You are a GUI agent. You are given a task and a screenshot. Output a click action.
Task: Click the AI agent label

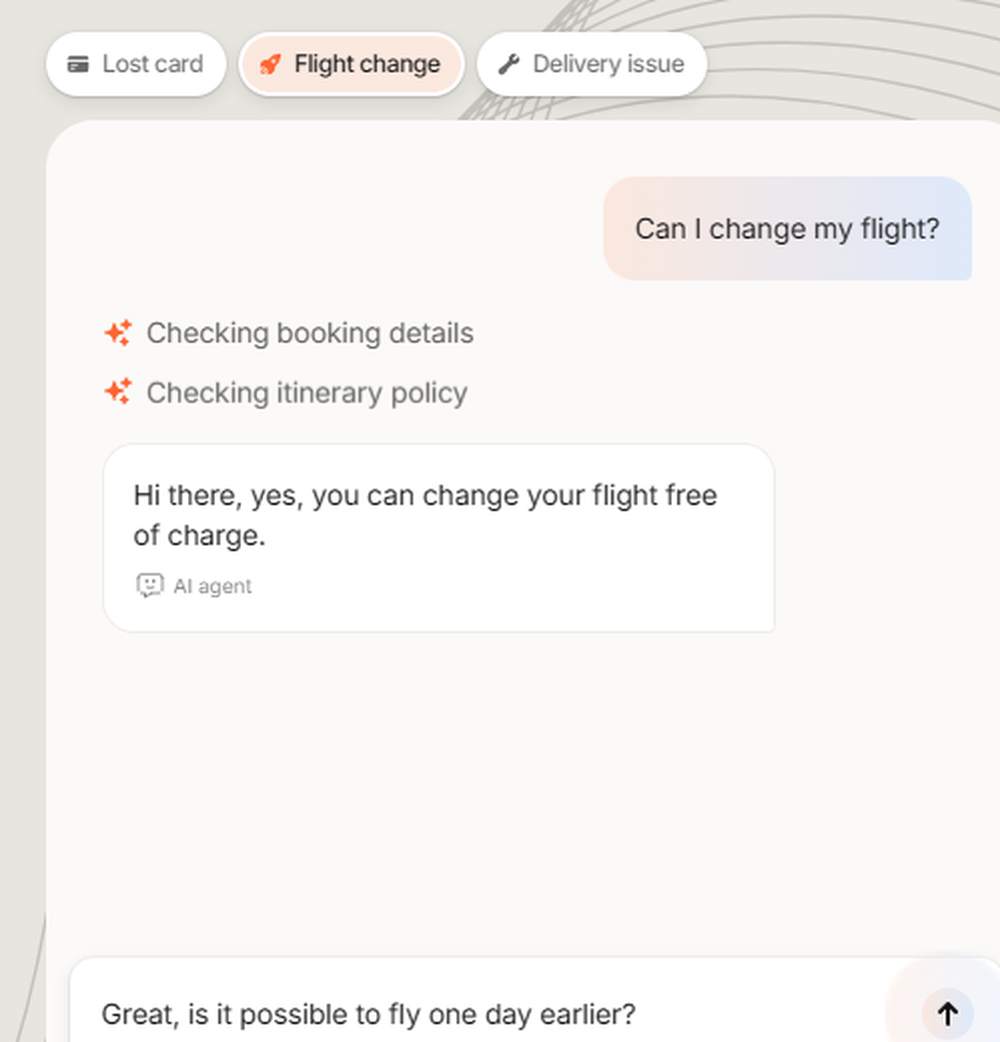(x=213, y=586)
